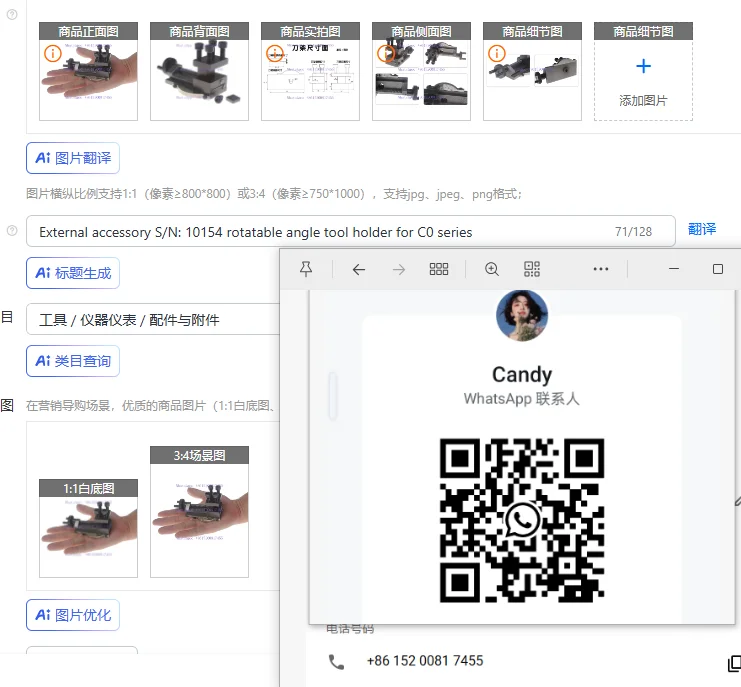Select the 商品实拍图 thumbnail
This screenshot has width=741, height=687.
[x=310, y=71]
